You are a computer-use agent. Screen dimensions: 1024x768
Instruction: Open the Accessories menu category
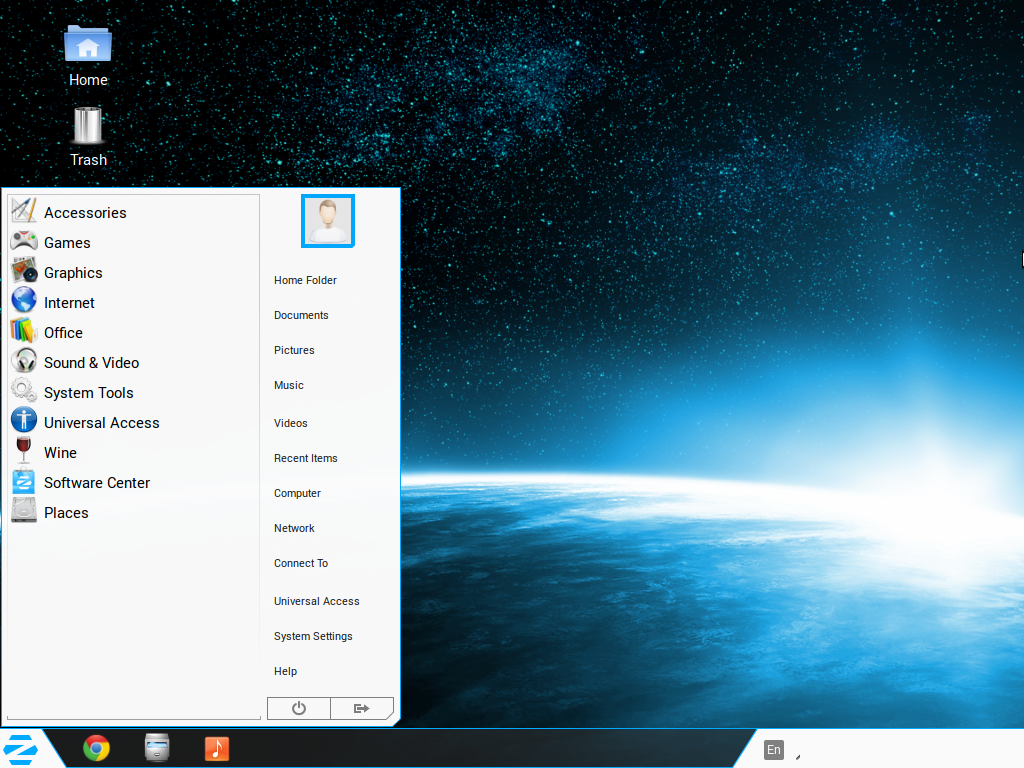(85, 213)
